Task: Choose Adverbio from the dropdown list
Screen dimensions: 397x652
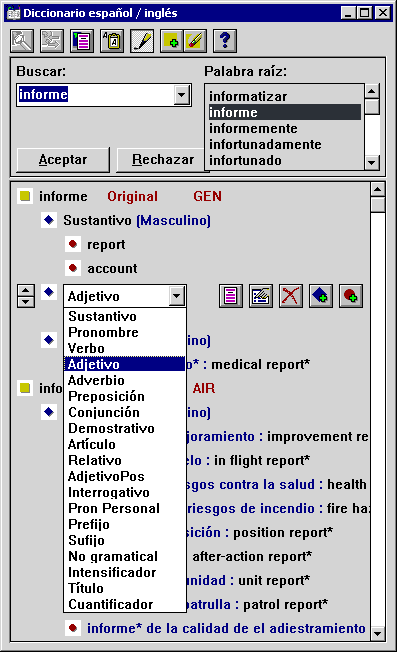Action: 124,380
